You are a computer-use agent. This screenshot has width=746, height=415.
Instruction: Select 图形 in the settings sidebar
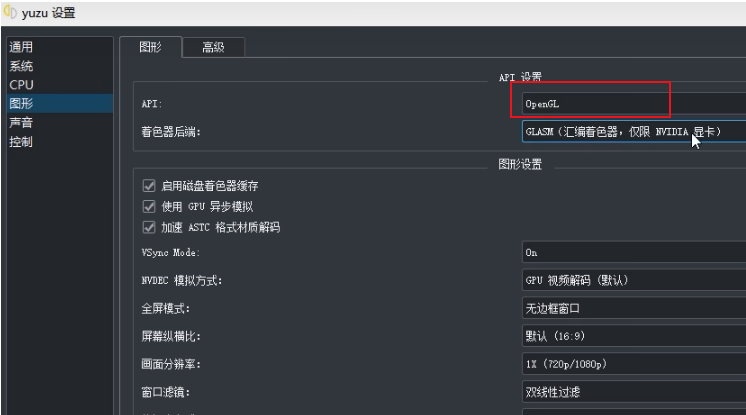(x=21, y=103)
